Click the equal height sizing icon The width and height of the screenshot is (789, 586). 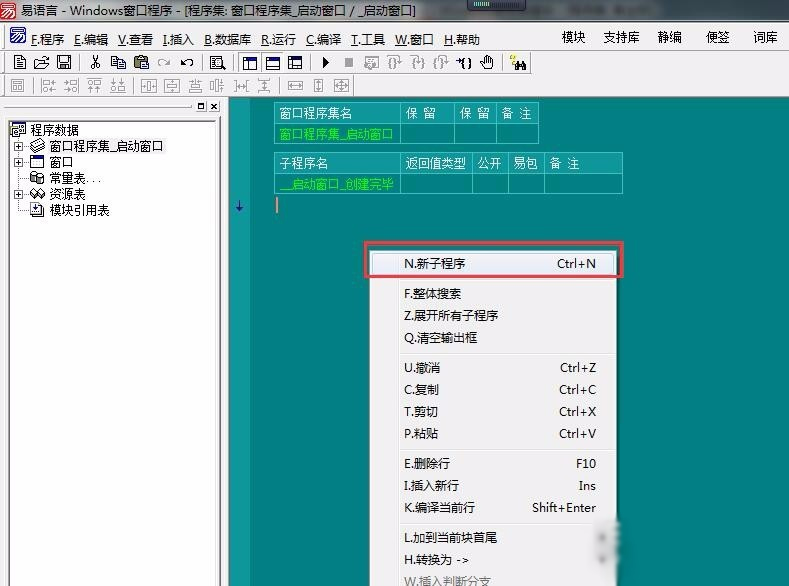click(x=318, y=86)
